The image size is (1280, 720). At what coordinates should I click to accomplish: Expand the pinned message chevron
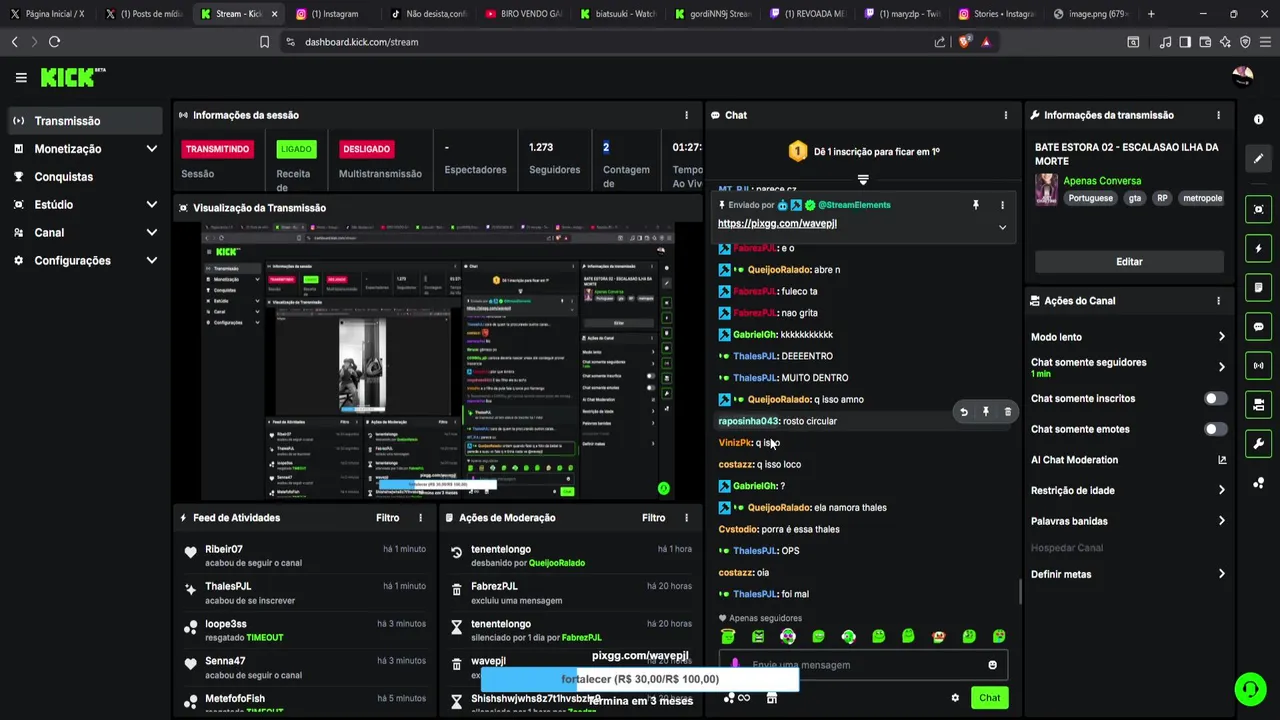click(1002, 227)
